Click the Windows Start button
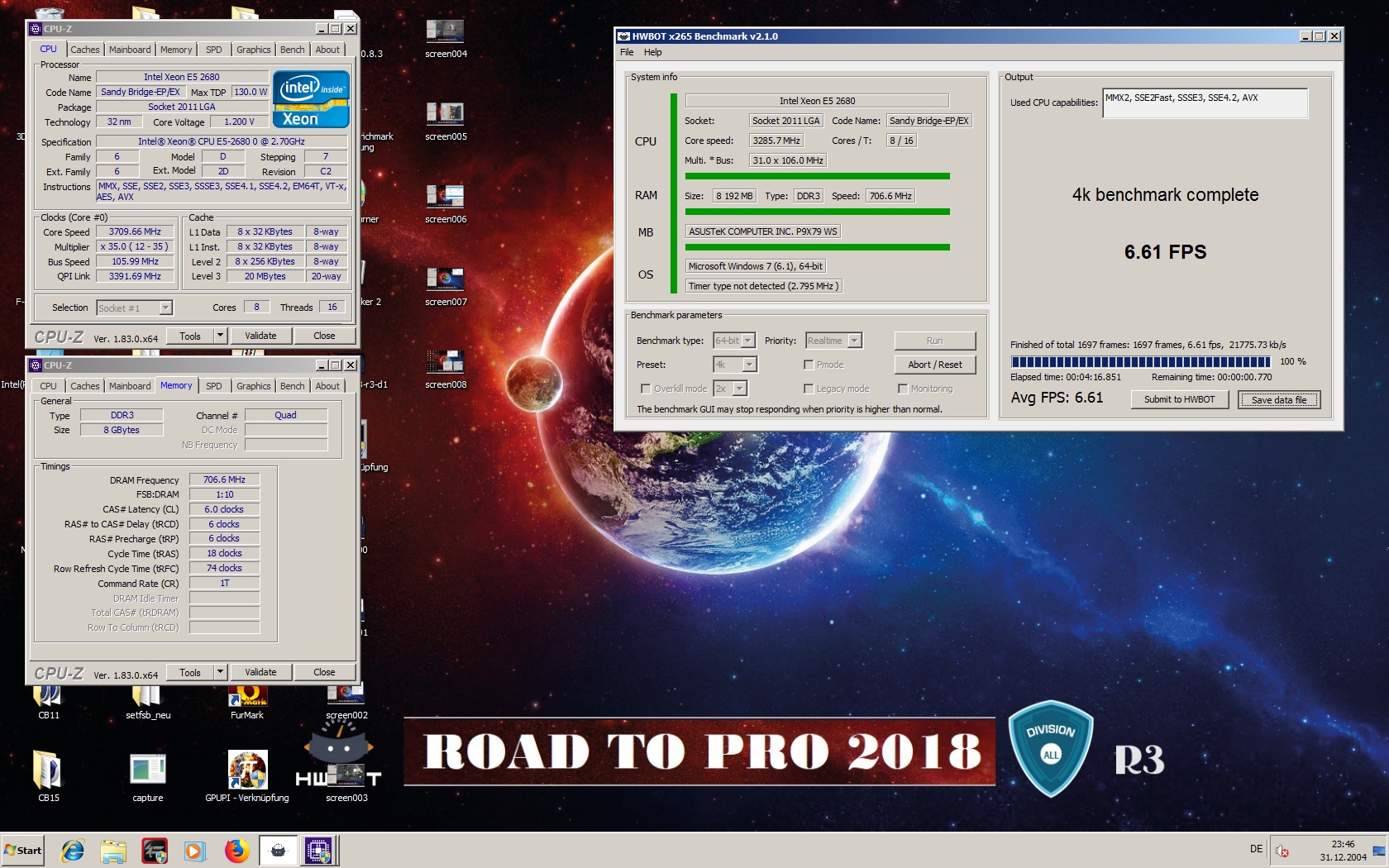This screenshot has height=868, width=1389. click(23, 850)
